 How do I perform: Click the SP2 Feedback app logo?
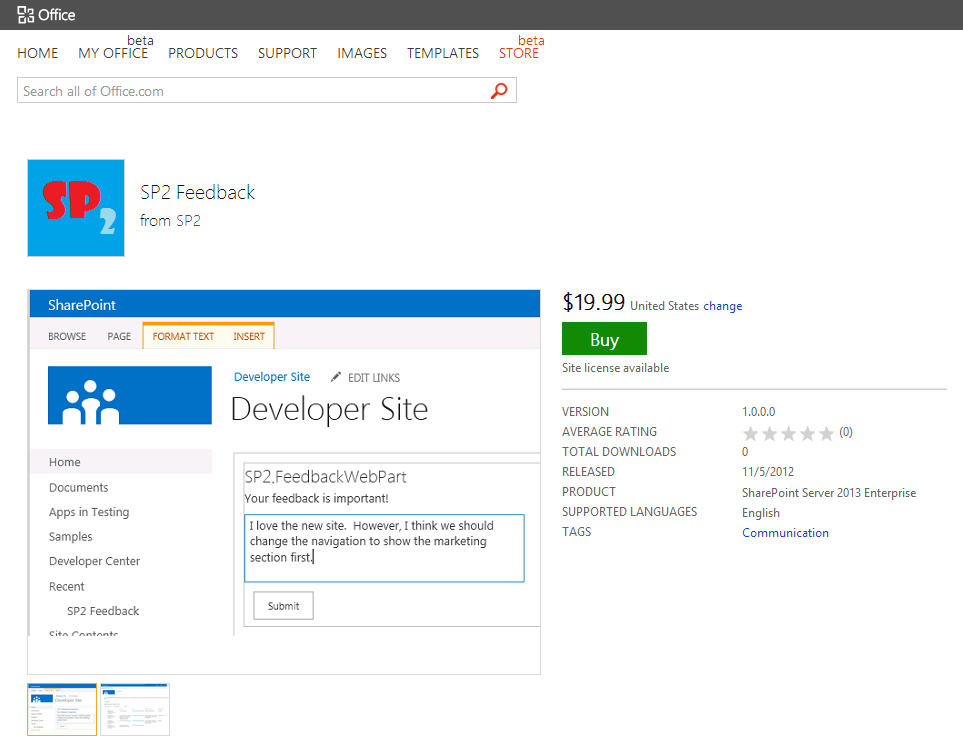[76, 208]
